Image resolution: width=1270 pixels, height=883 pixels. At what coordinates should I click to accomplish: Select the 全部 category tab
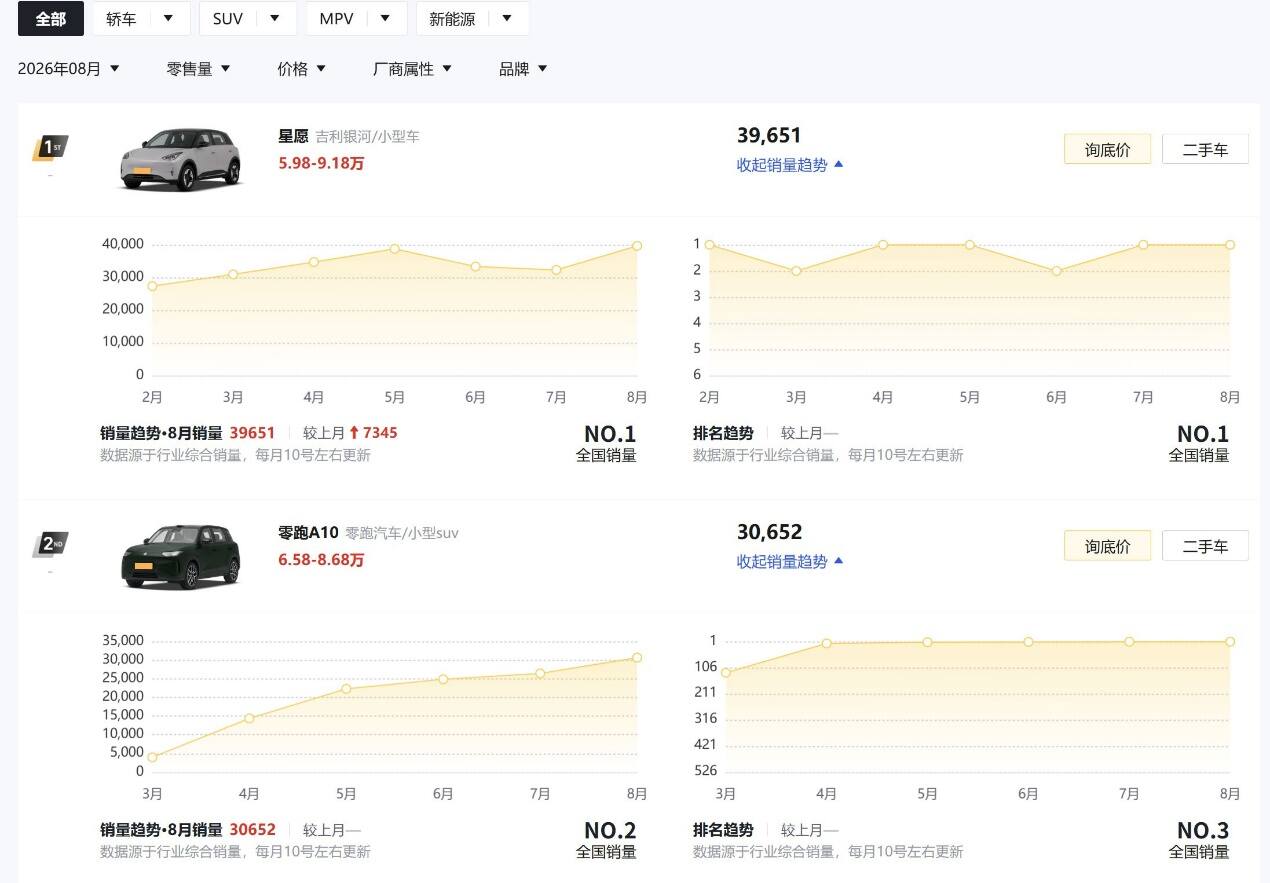[50, 19]
